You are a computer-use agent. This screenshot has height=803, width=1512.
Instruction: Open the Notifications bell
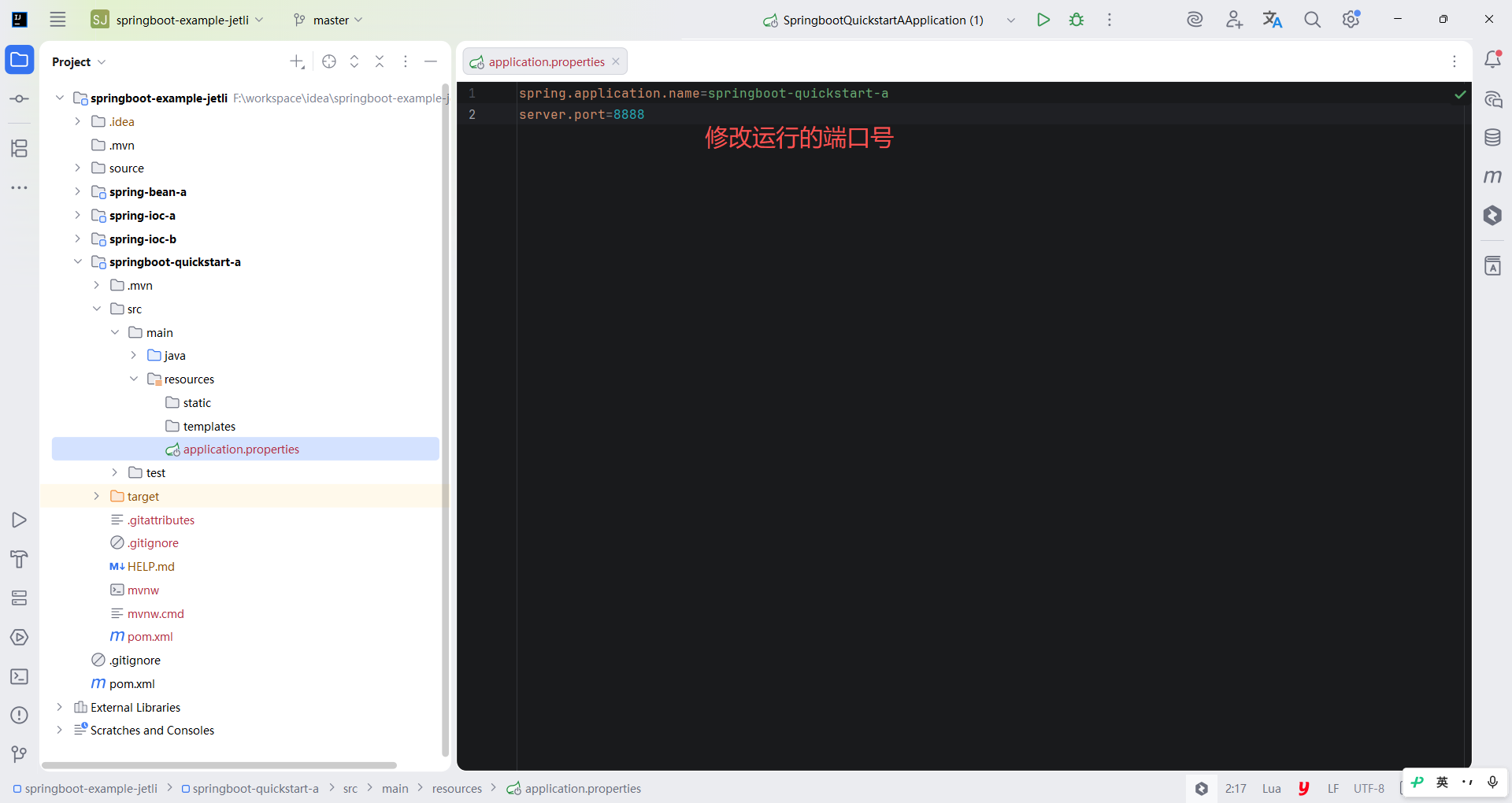[1492, 59]
